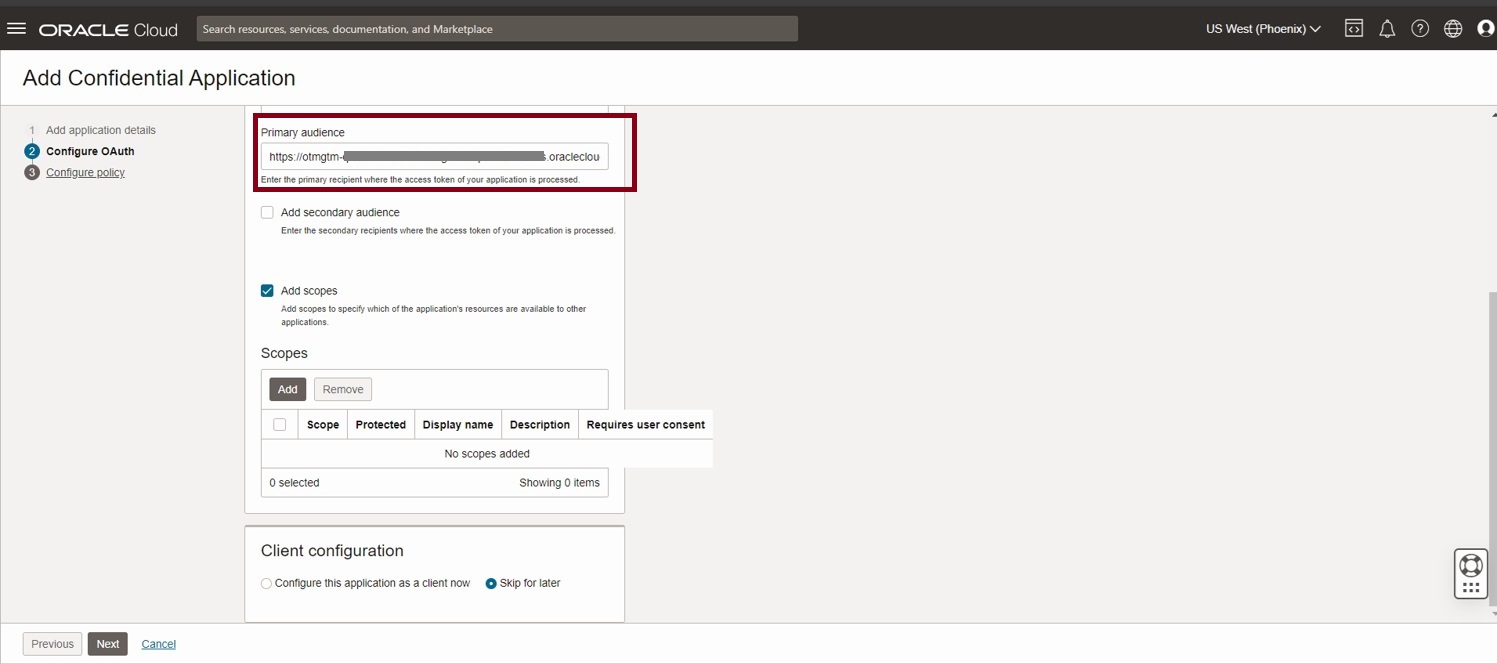The image size is (1497, 664).
Task: Click the Remove button under Scopes
Action: [343, 389]
